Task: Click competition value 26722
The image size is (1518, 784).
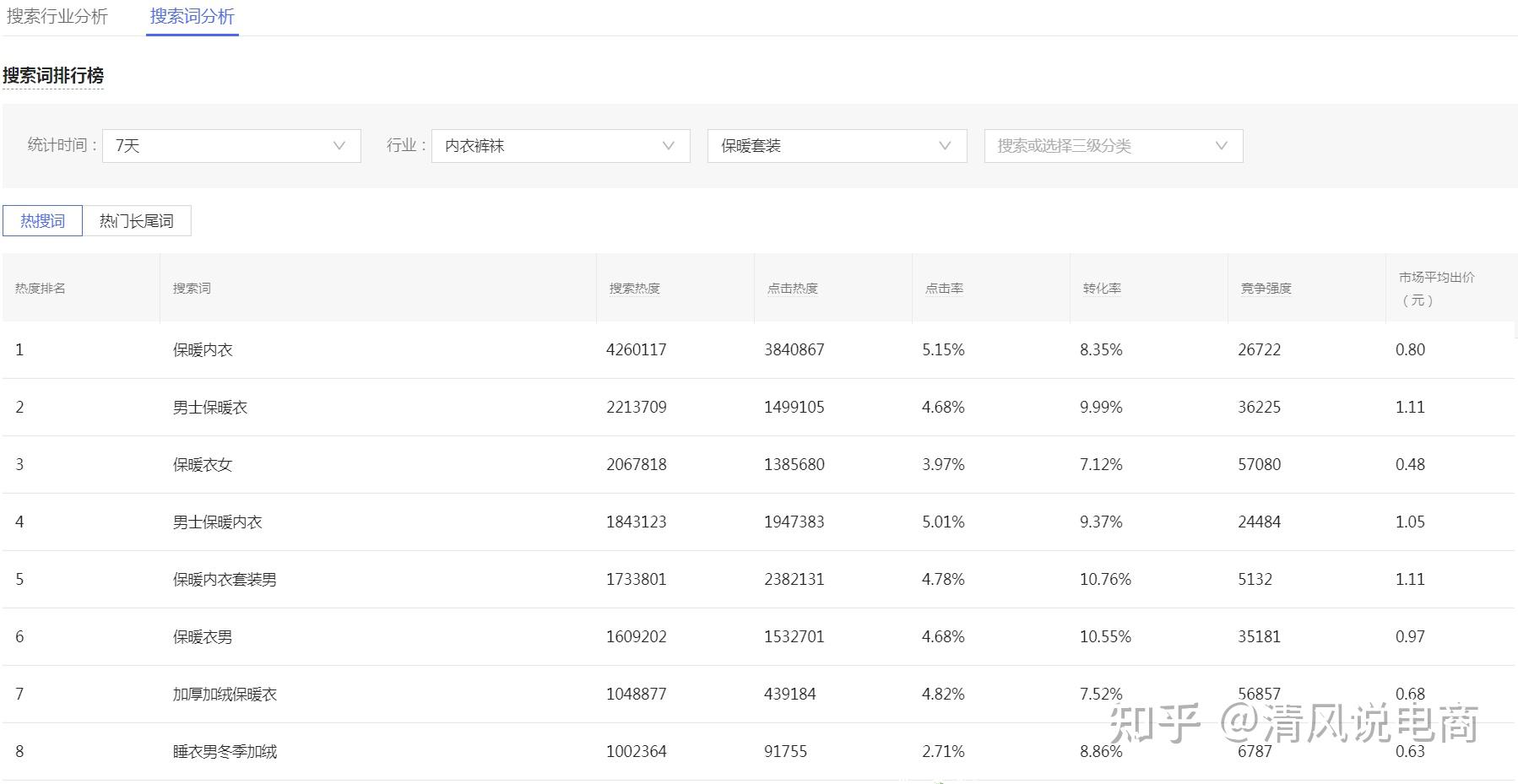Action: (1260, 350)
